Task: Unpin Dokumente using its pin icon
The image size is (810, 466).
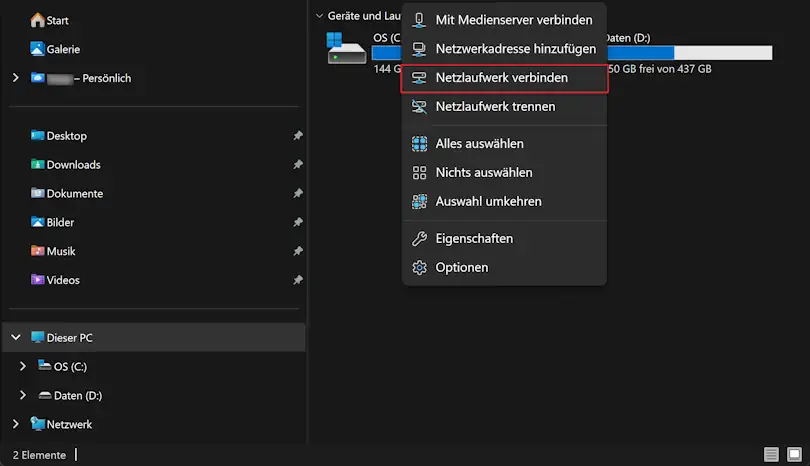Action: tap(298, 193)
